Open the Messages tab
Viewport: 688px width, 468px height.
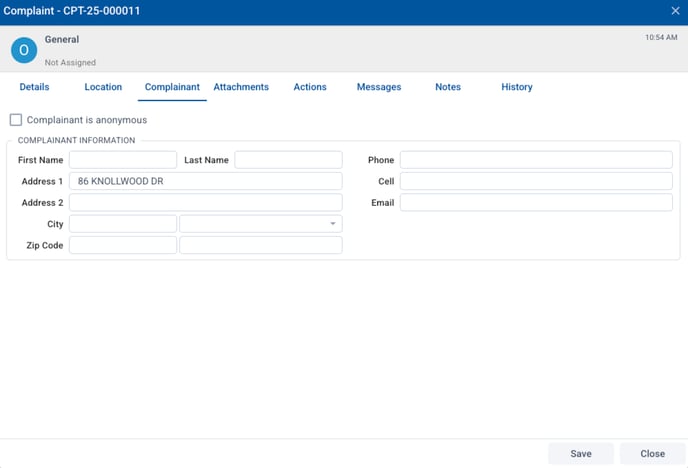click(379, 87)
